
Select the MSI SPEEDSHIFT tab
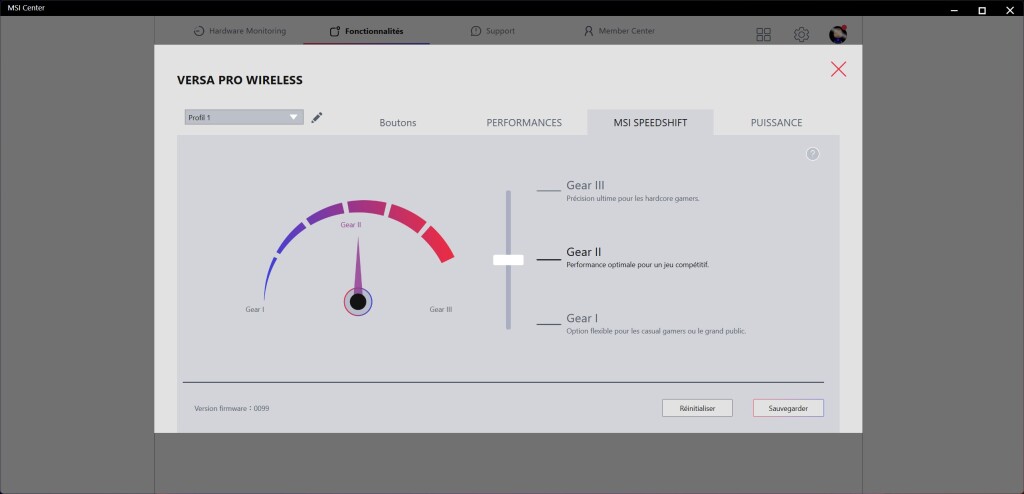[650, 123]
